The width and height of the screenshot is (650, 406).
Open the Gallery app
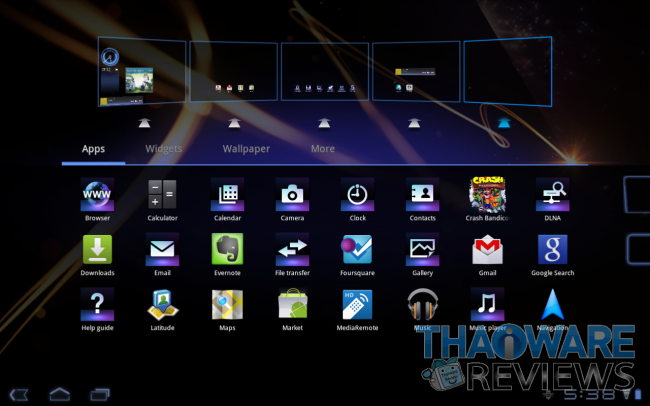click(x=422, y=255)
